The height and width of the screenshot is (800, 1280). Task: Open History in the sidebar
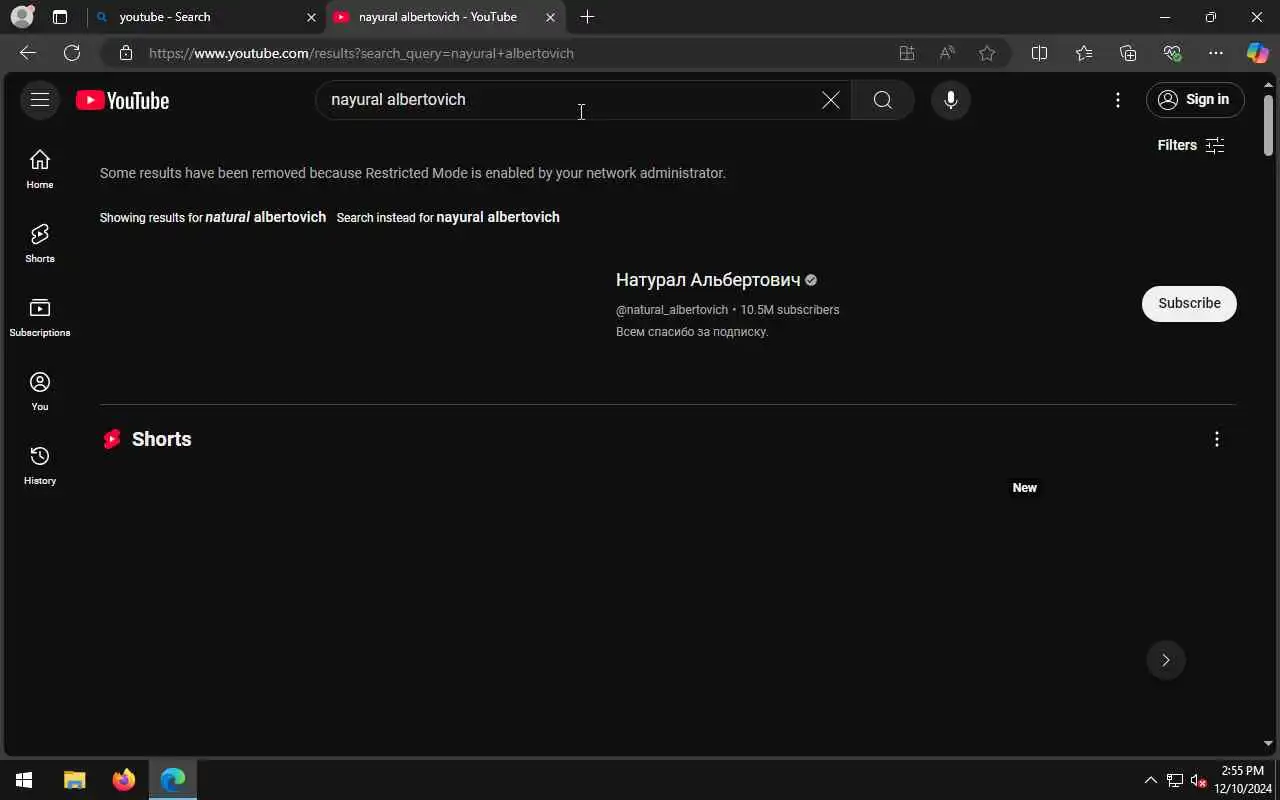coord(40,466)
